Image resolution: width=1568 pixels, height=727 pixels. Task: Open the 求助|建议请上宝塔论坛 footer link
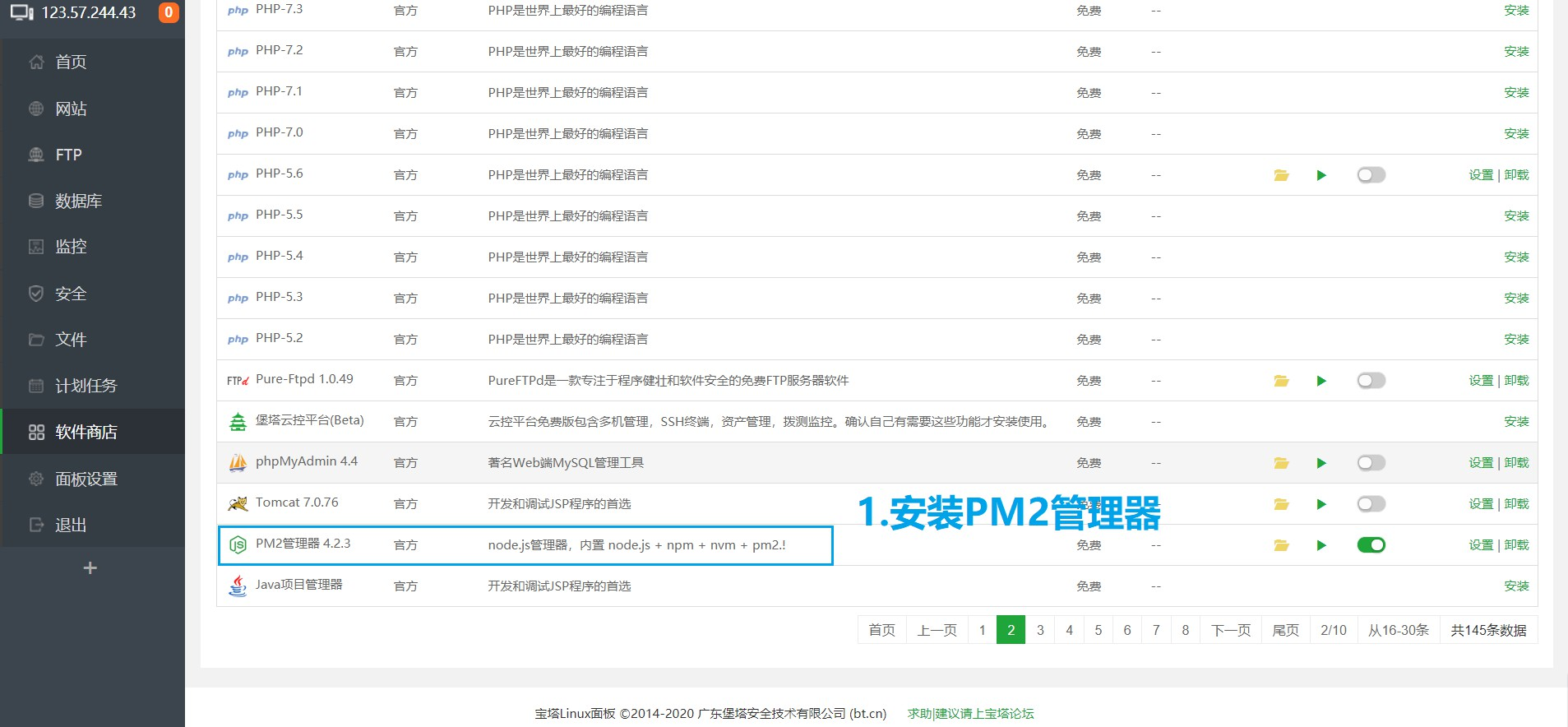[x=970, y=714]
